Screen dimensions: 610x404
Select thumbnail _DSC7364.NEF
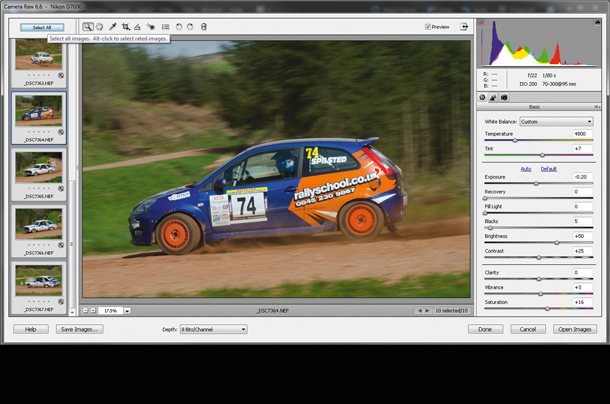[39, 111]
